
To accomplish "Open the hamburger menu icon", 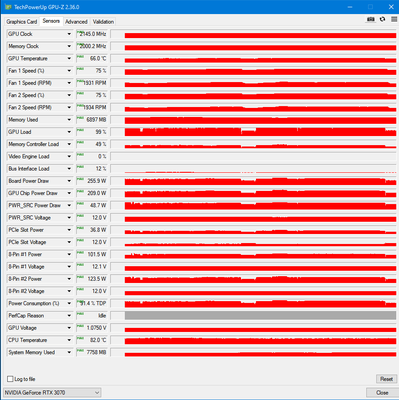I will pyautogui.click(x=394, y=19).
